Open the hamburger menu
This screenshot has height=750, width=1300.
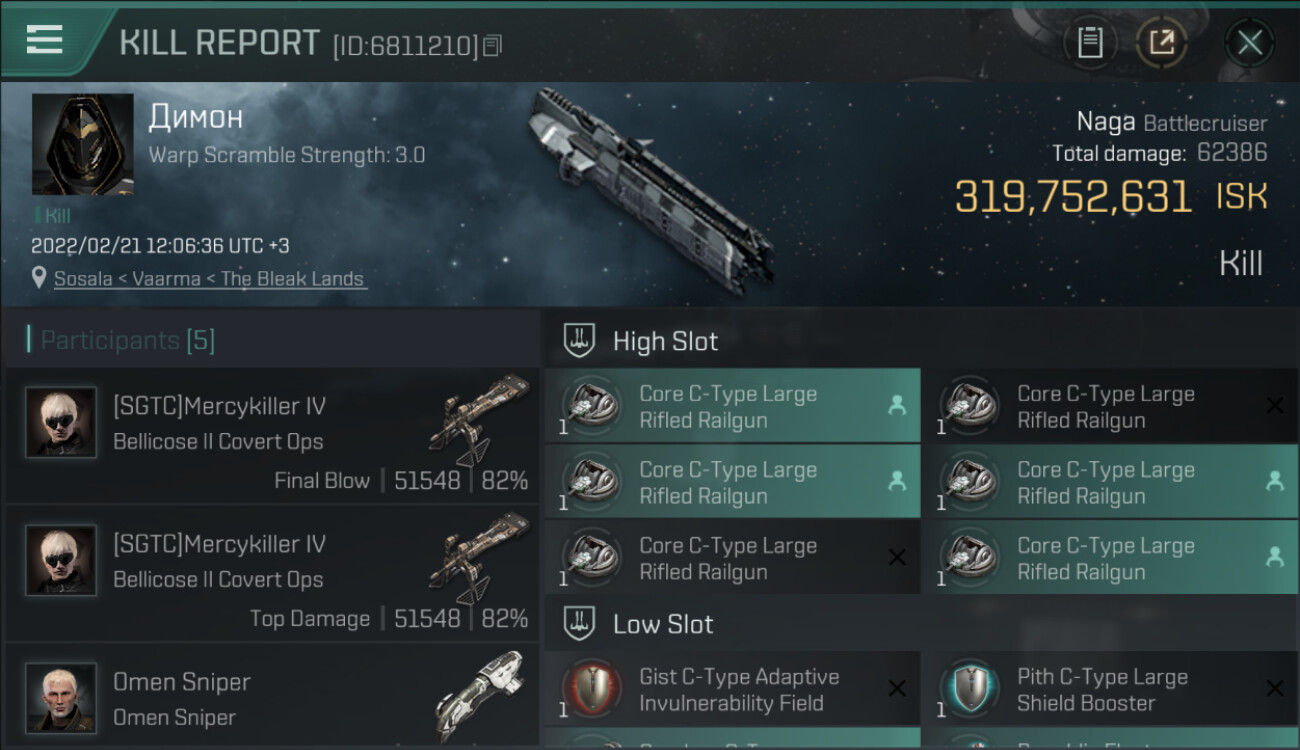click(x=45, y=39)
